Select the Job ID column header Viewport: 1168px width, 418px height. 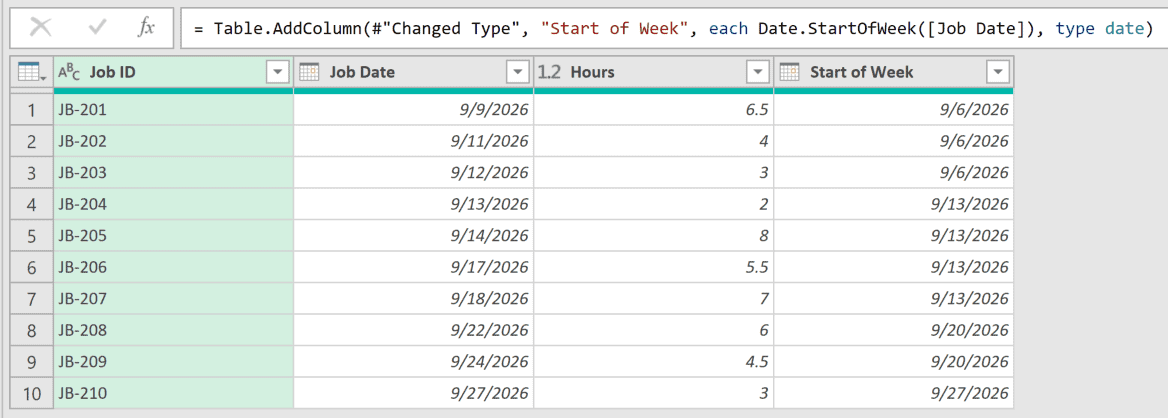(174, 72)
